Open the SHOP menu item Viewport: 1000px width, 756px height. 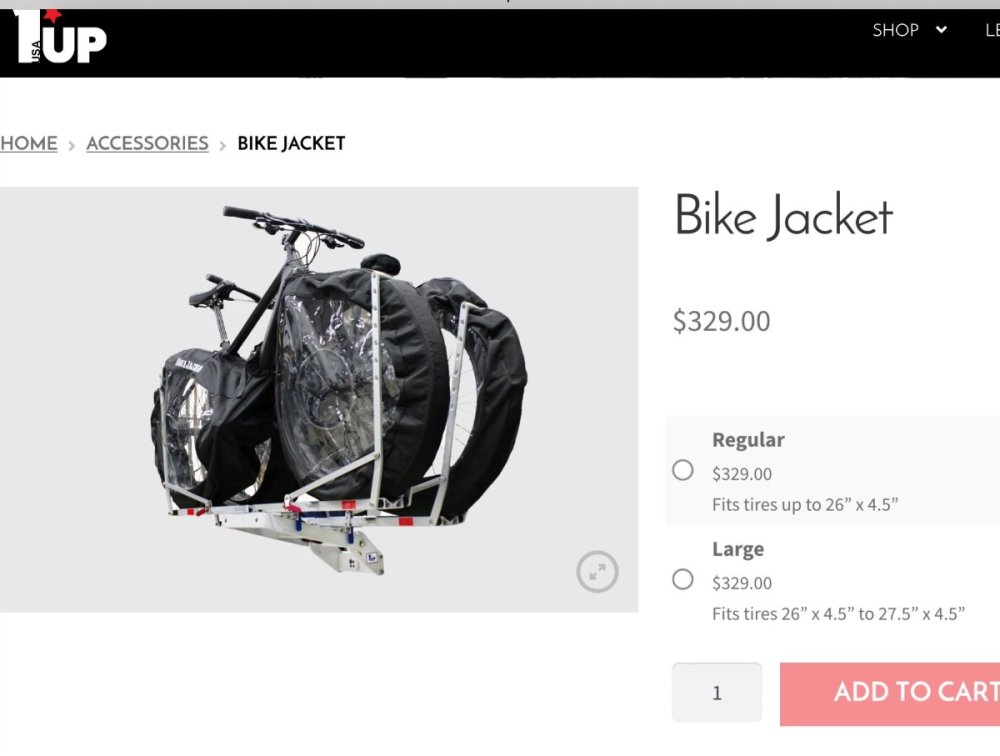coord(895,30)
